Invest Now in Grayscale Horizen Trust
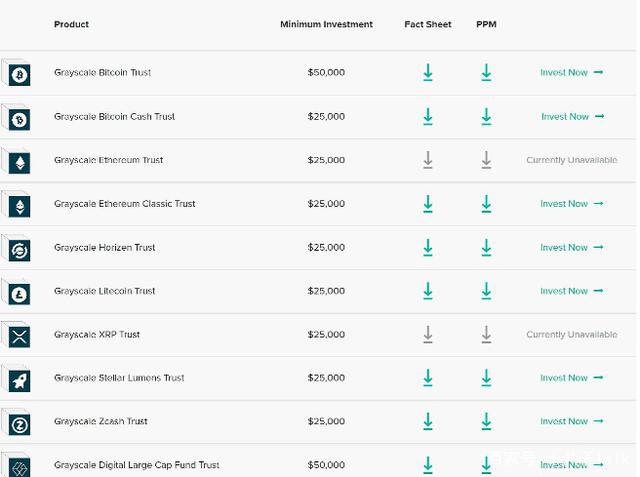Screen dimensions: 640x477 click(571, 248)
